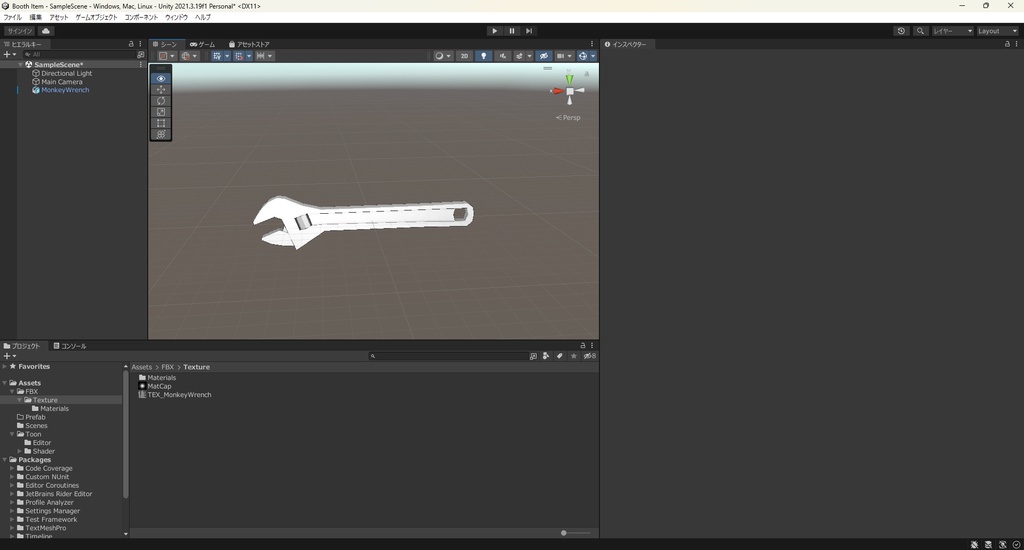
Task: Open Hierarchy panel three-dot options menu
Action: (x=140, y=44)
